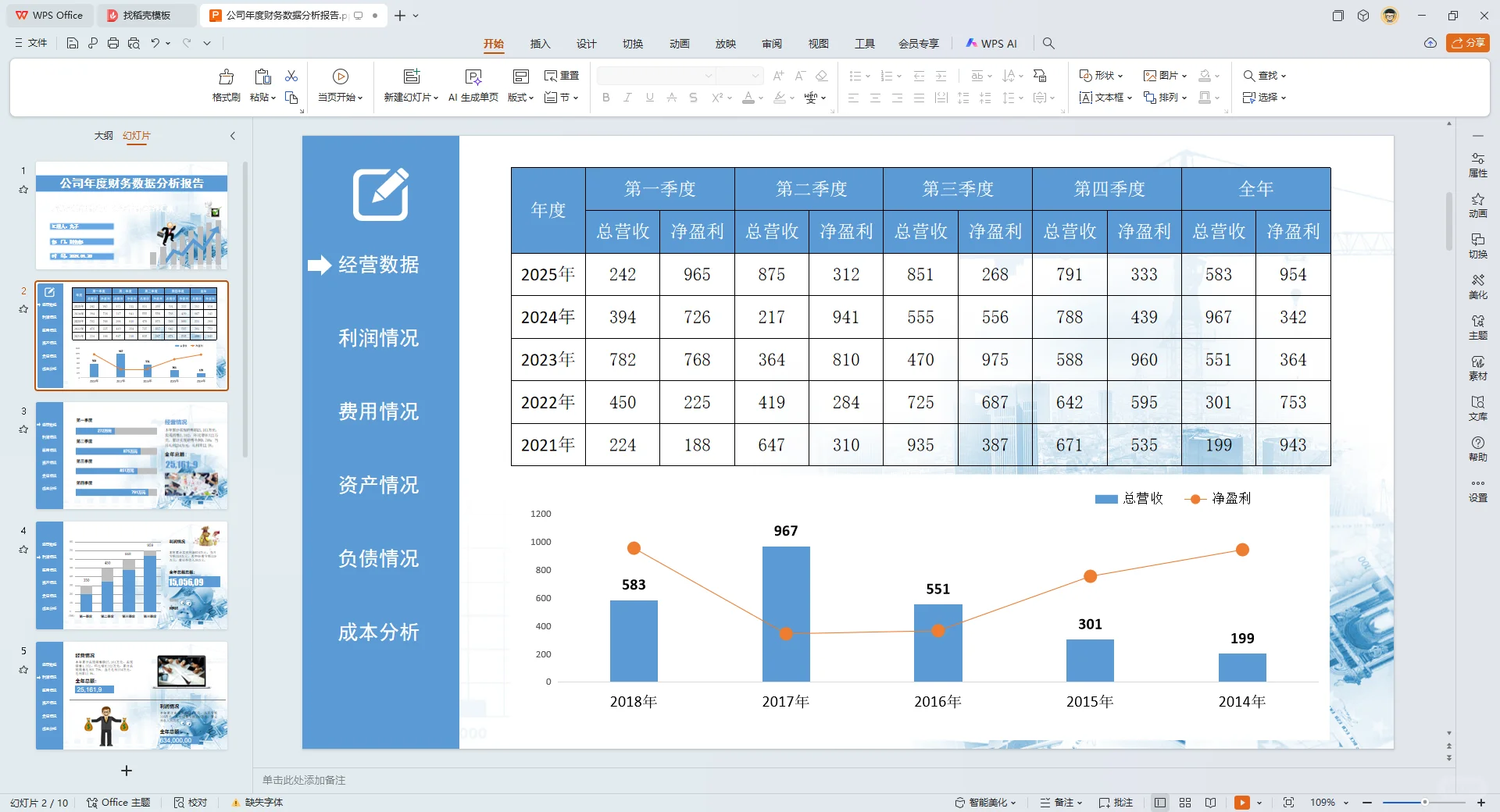
Task: Click the Notes (备注) button in status bar
Action: pyautogui.click(x=1062, y=803)
